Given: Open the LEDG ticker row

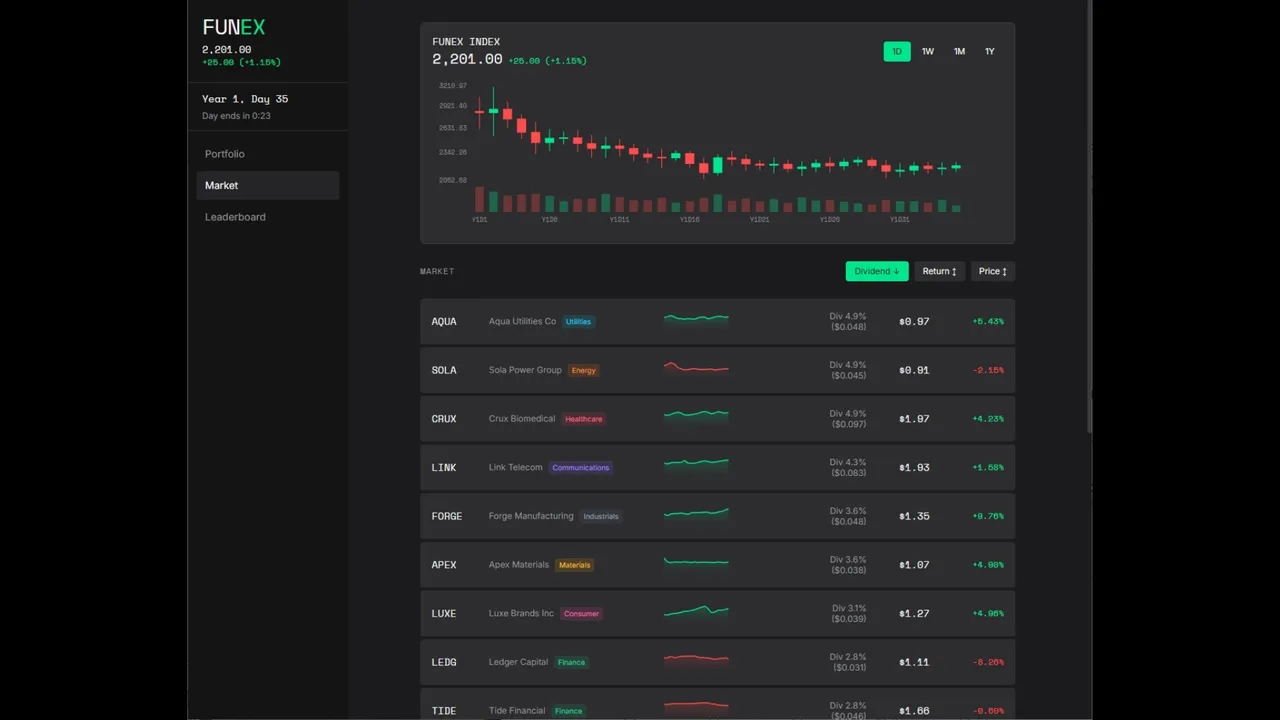Looking at the screenshot, I should 717,662.
